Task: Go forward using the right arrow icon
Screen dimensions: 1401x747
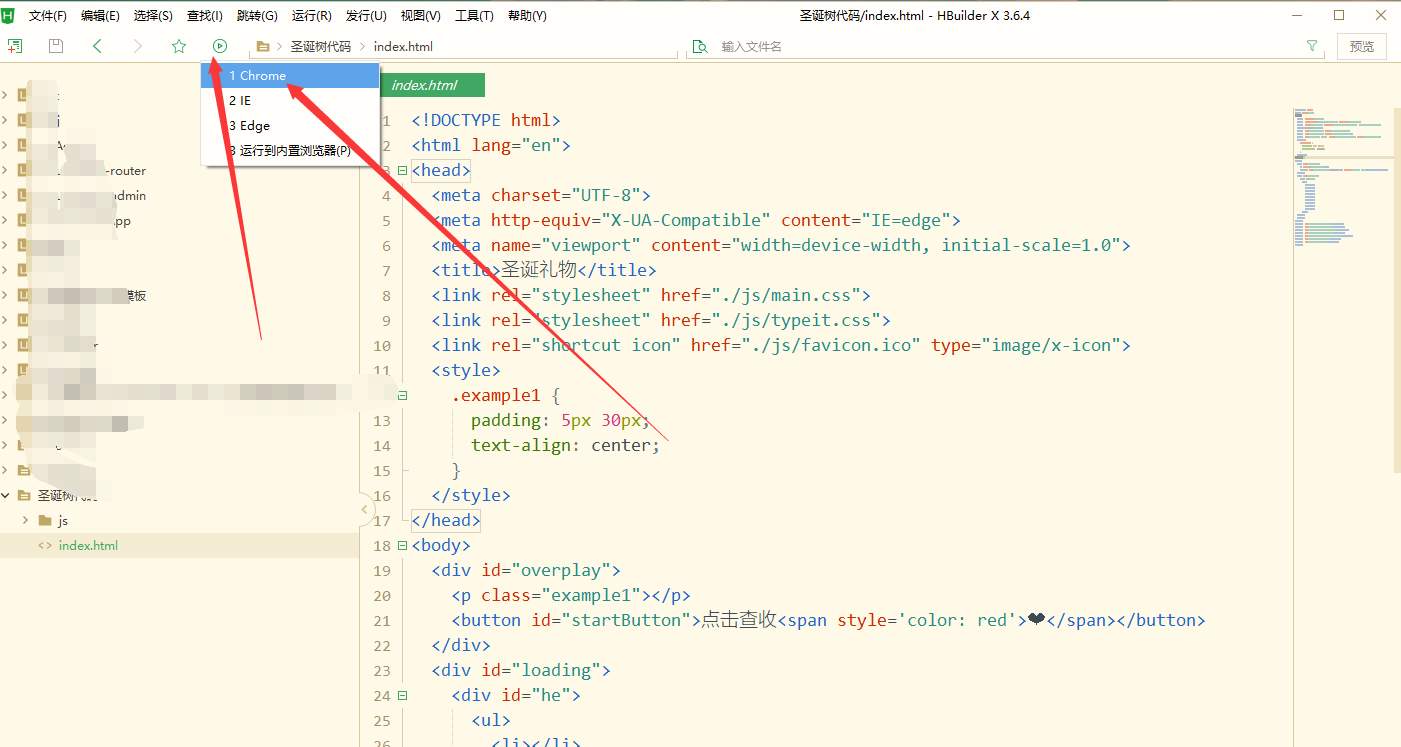Action: [x=138, y=46]
